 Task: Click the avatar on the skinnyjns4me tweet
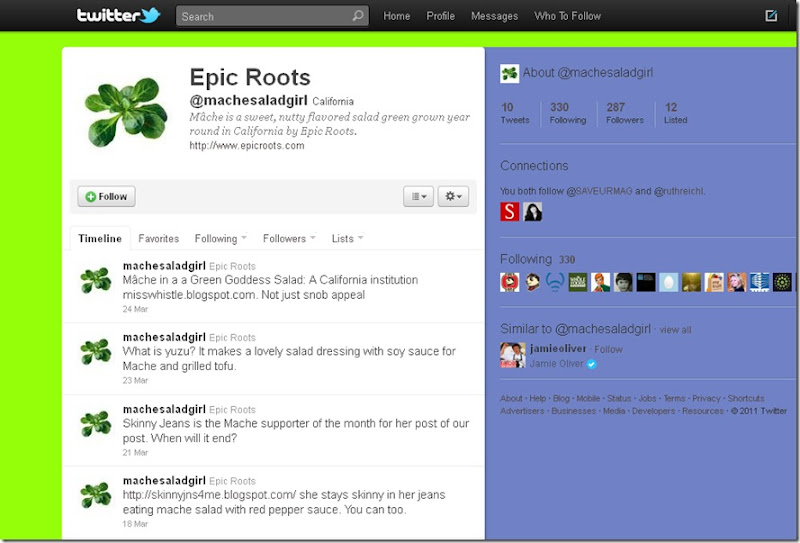click(x=95, y=495)
